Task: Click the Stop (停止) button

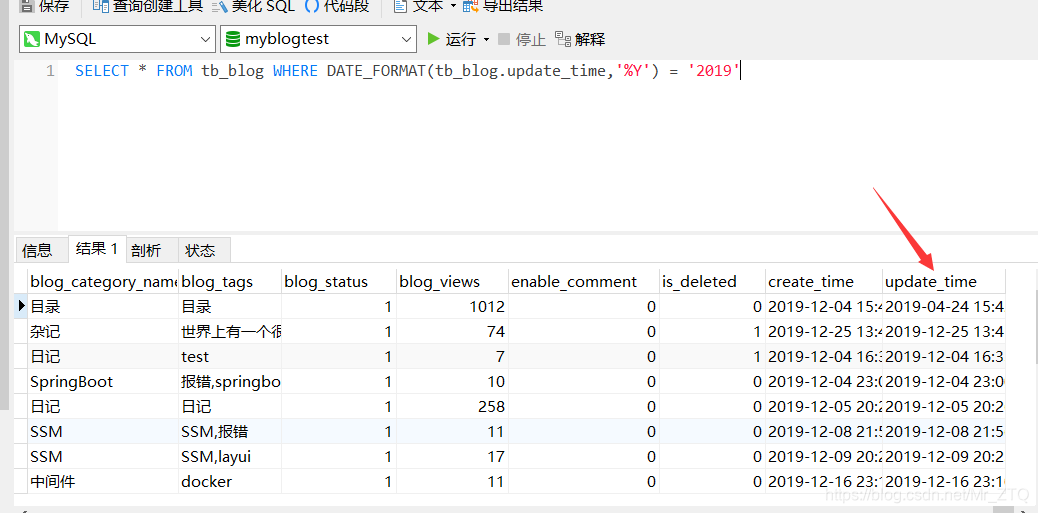Action: click(x=522, y=39)
